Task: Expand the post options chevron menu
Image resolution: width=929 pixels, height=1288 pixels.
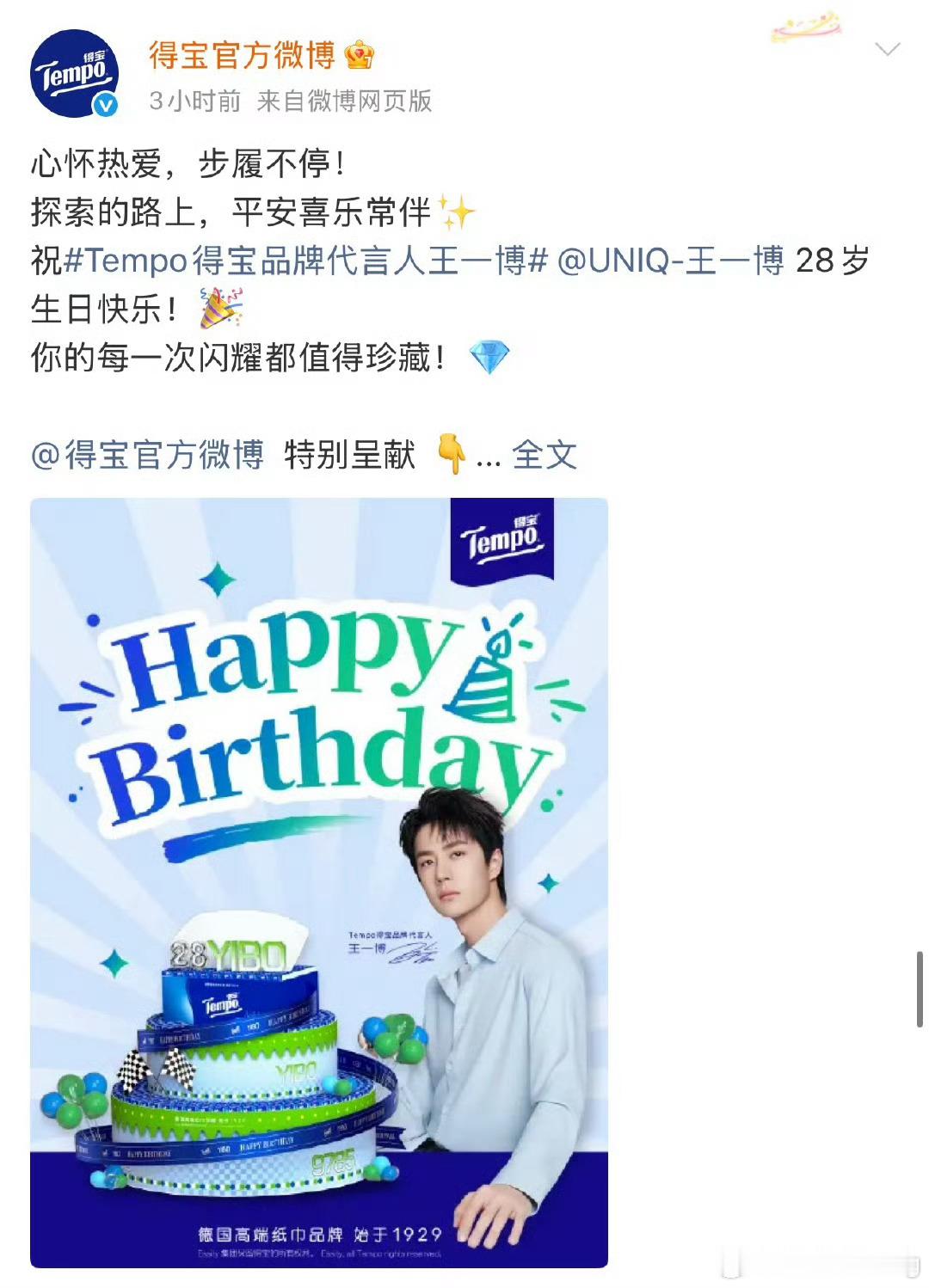Action: 887,50
